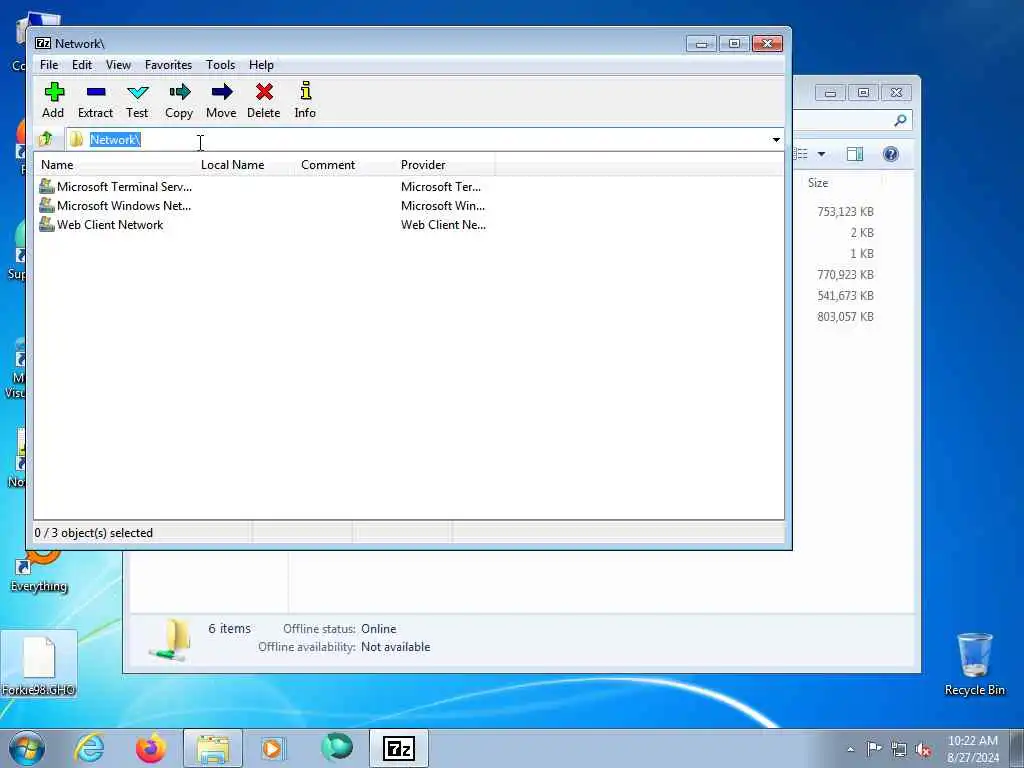Launch Firefox from the taskbar
Viewport: 1024px width, 768px height.
point(151,748)
